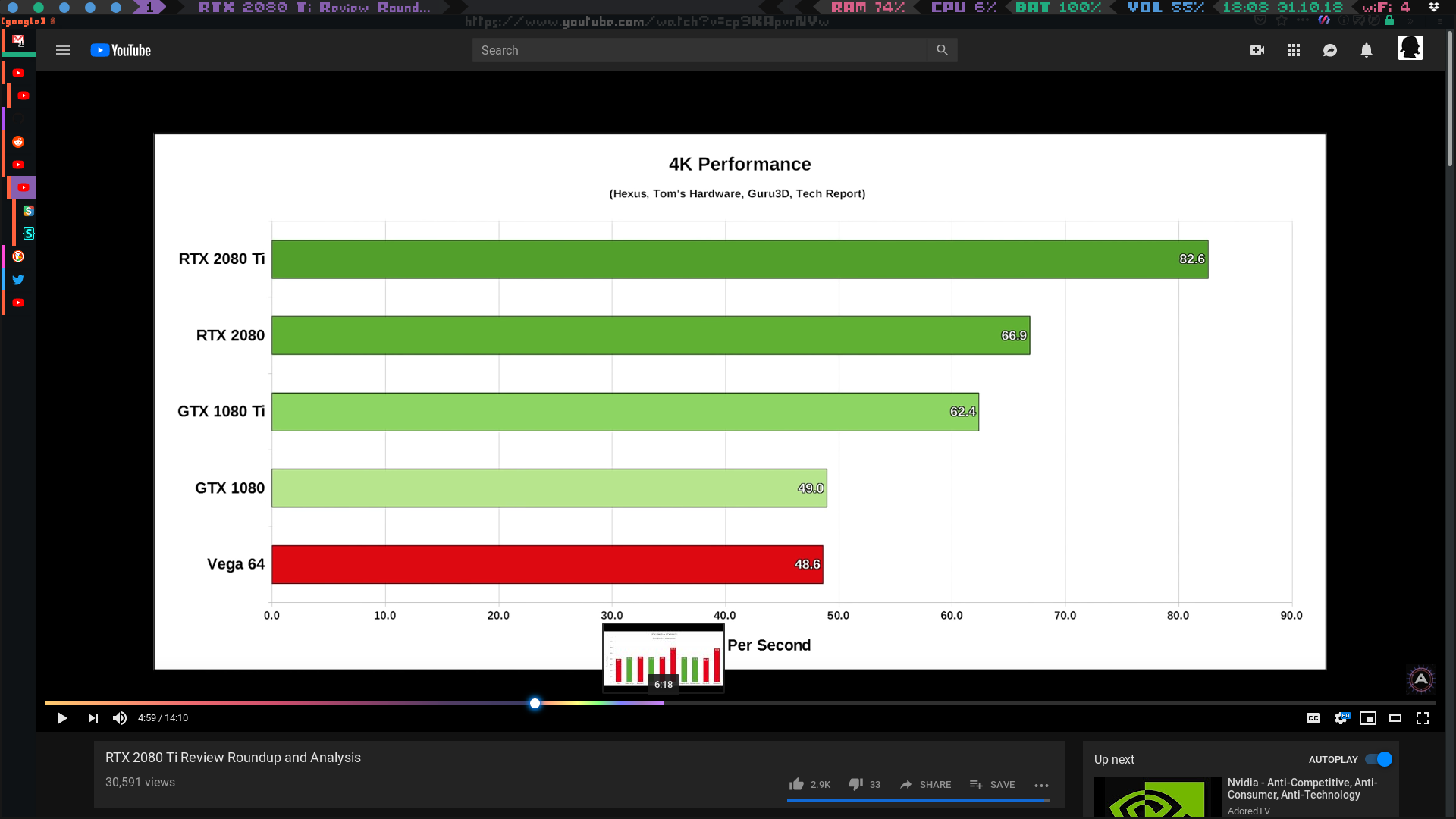Viewport: 1456px width, 819px height.
Task: Click the video title RTX 2080 Ti Review Roundup
Action: click(233, 758)
